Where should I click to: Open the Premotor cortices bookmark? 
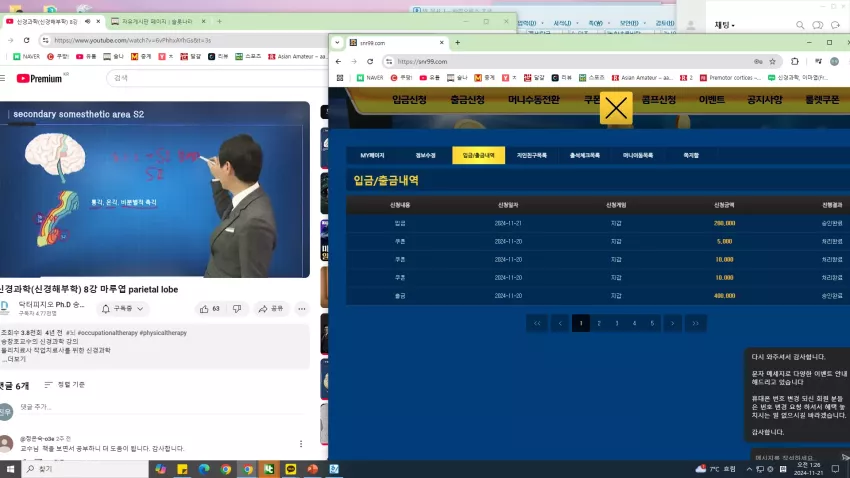point(730,78)
